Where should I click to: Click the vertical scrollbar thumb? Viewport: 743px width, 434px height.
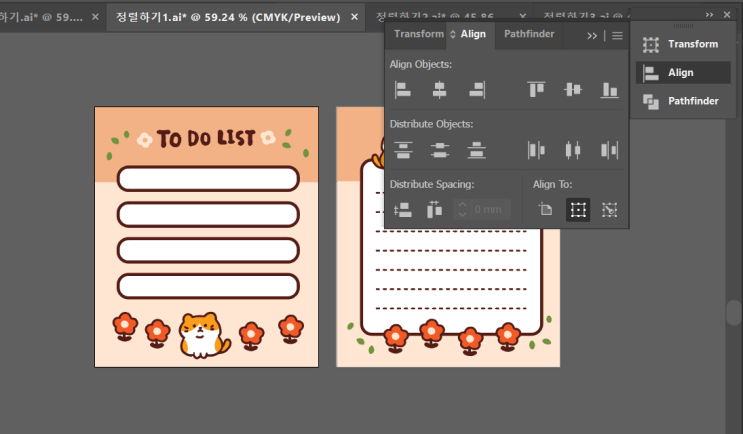[734, 313]
